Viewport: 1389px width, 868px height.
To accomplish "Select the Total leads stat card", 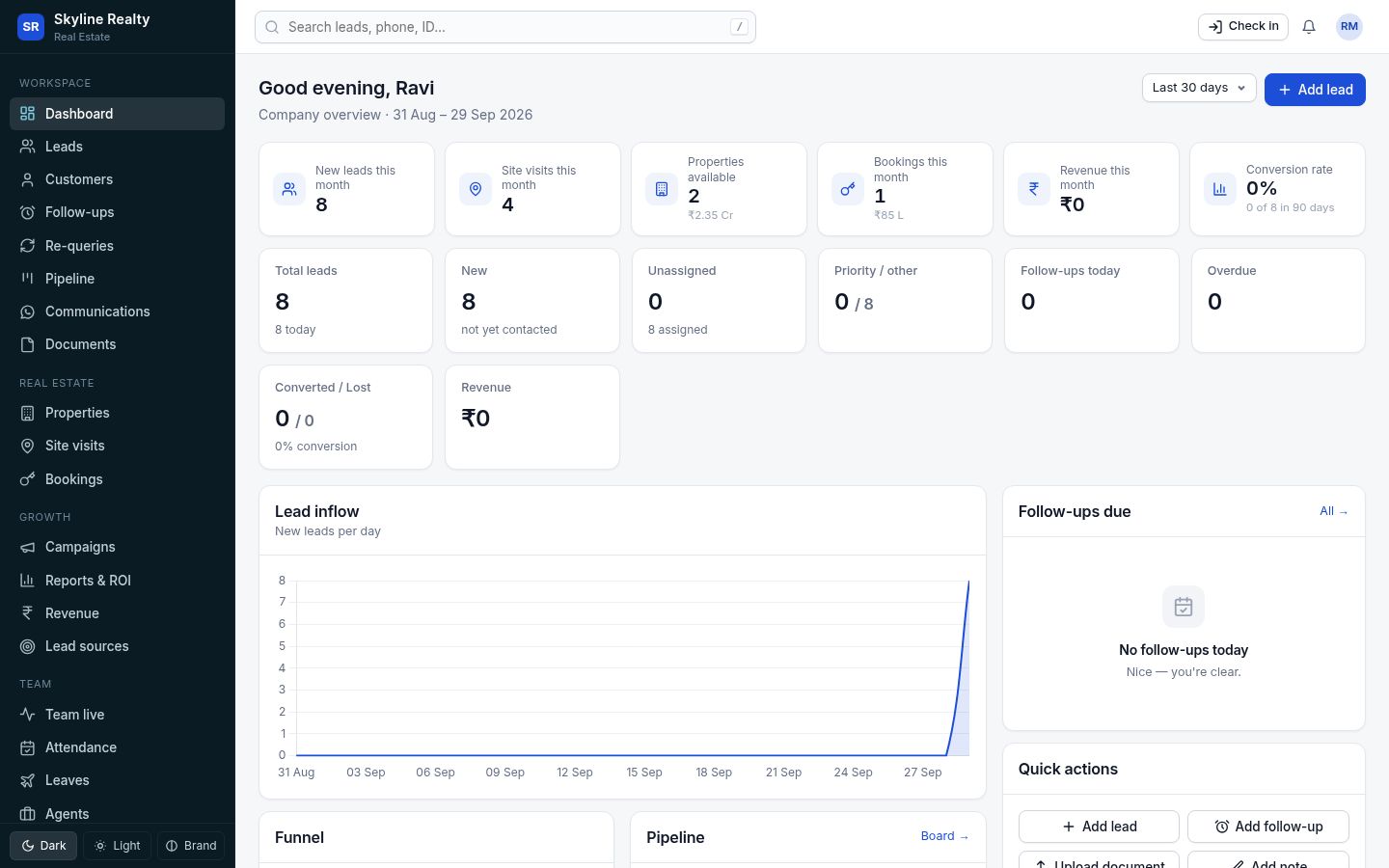I will 345,300.
